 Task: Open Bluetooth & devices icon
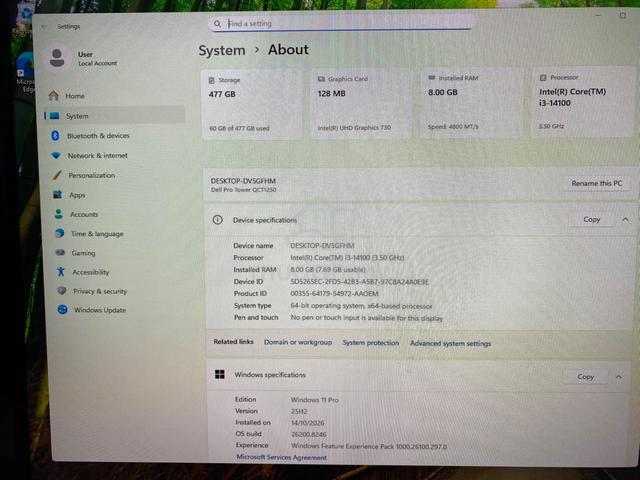(56, 136)
